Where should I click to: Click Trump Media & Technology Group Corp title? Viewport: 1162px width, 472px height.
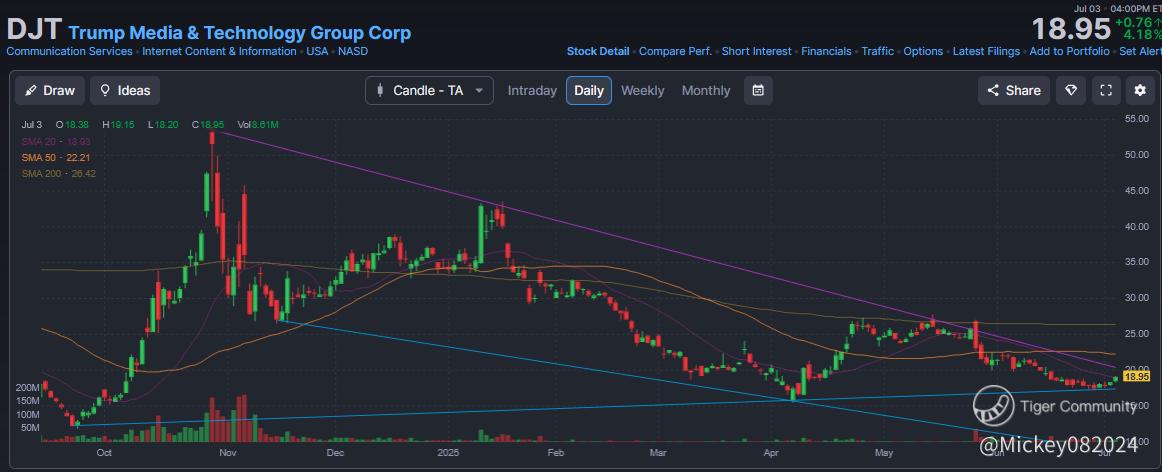coord(239,33)
